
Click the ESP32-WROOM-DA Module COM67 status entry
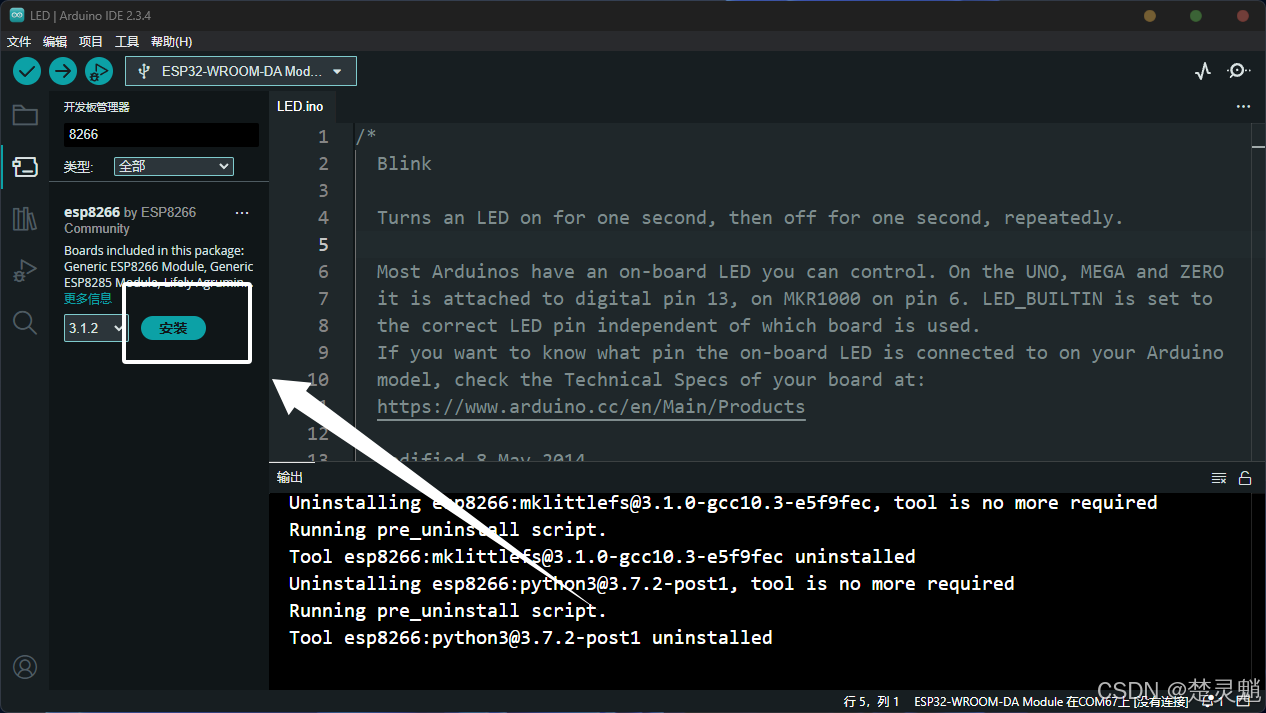1051,702
